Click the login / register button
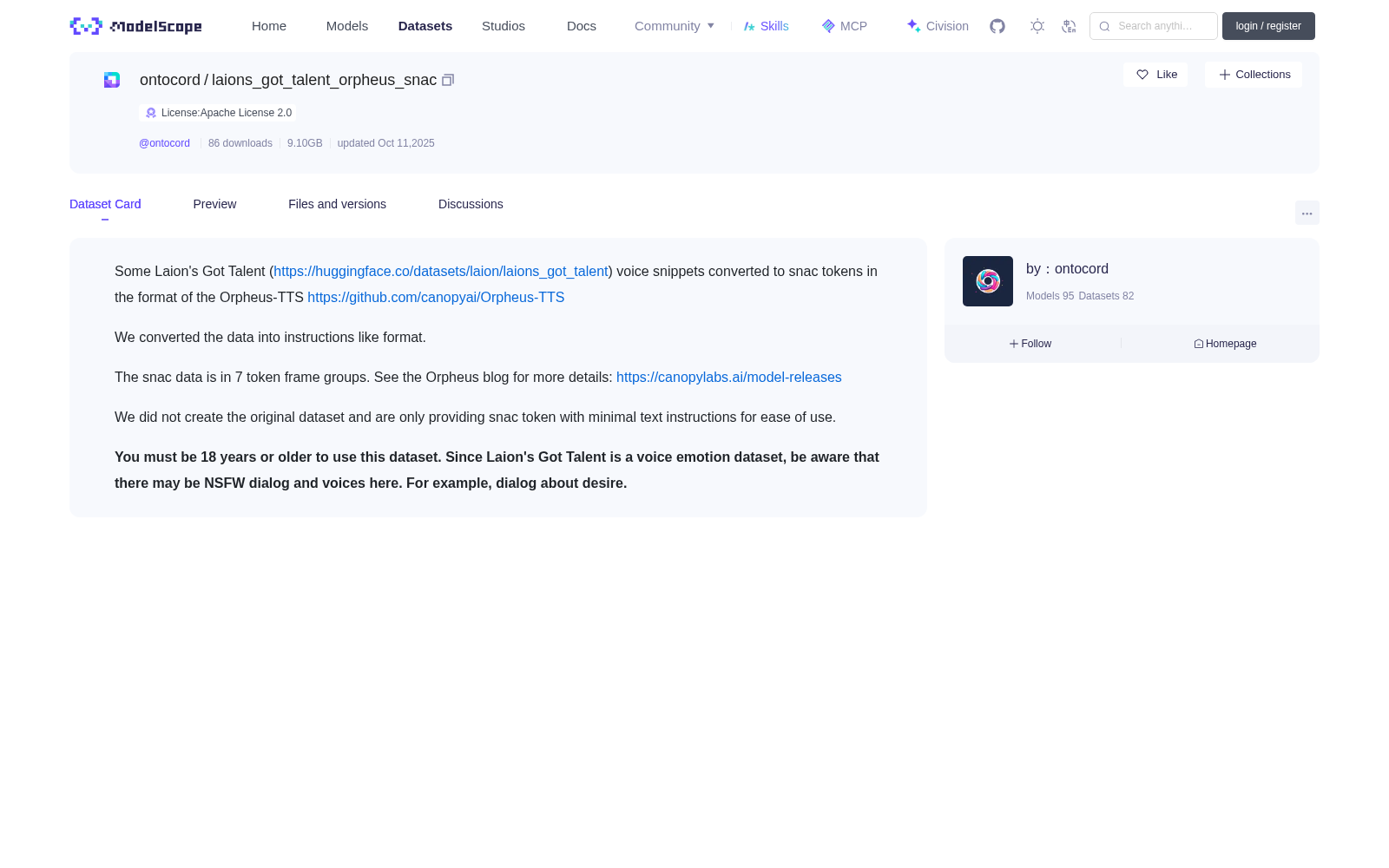 [x=1268, y=26]
